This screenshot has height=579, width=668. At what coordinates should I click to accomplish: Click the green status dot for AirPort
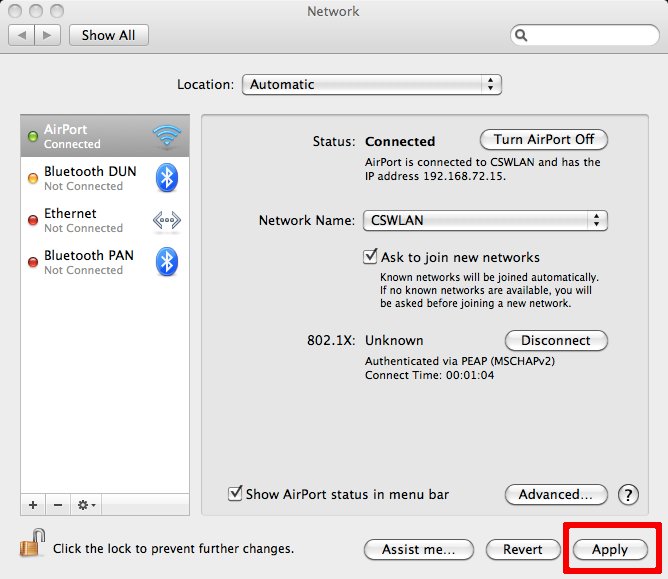pyautogui.click(x=33, y=136)
